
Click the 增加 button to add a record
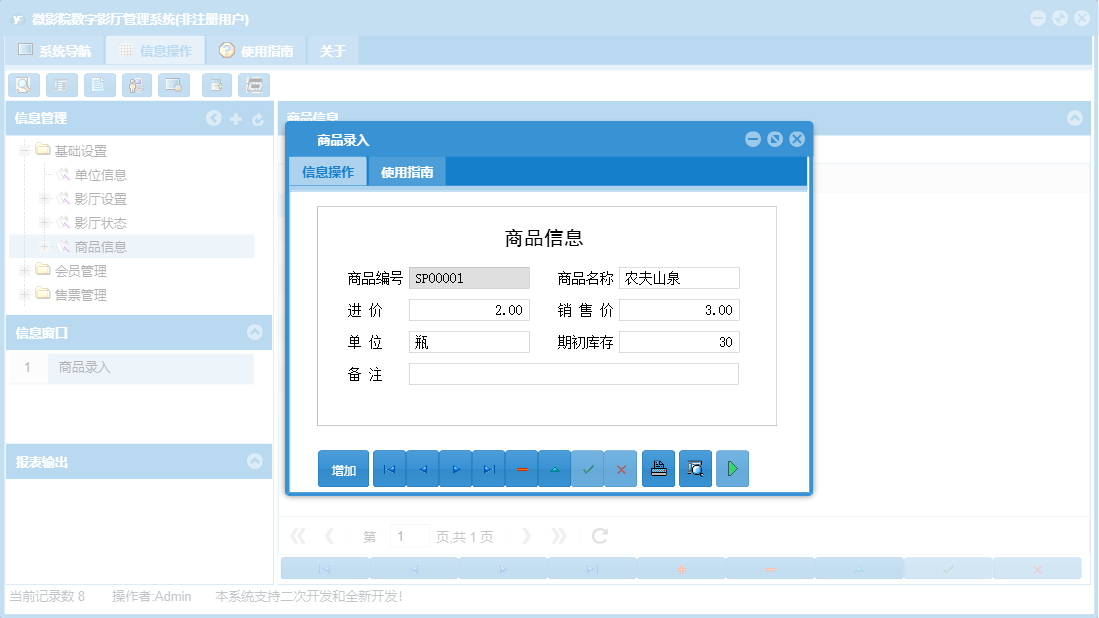[x=343, y=468]
